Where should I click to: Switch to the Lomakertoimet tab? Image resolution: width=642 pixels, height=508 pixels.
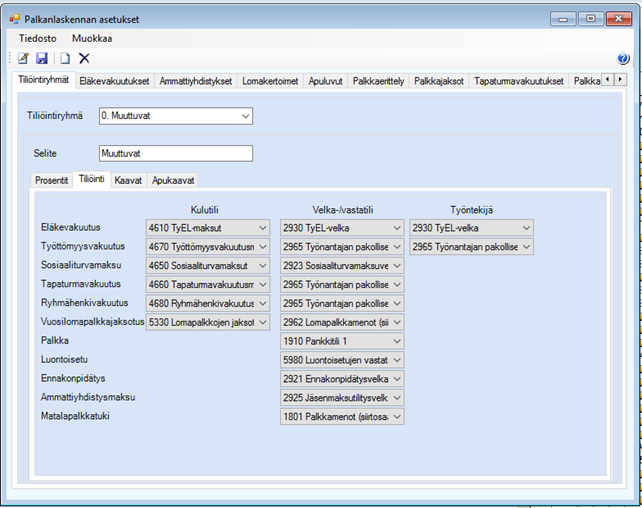pyautogui.click(x=270, y=82)
